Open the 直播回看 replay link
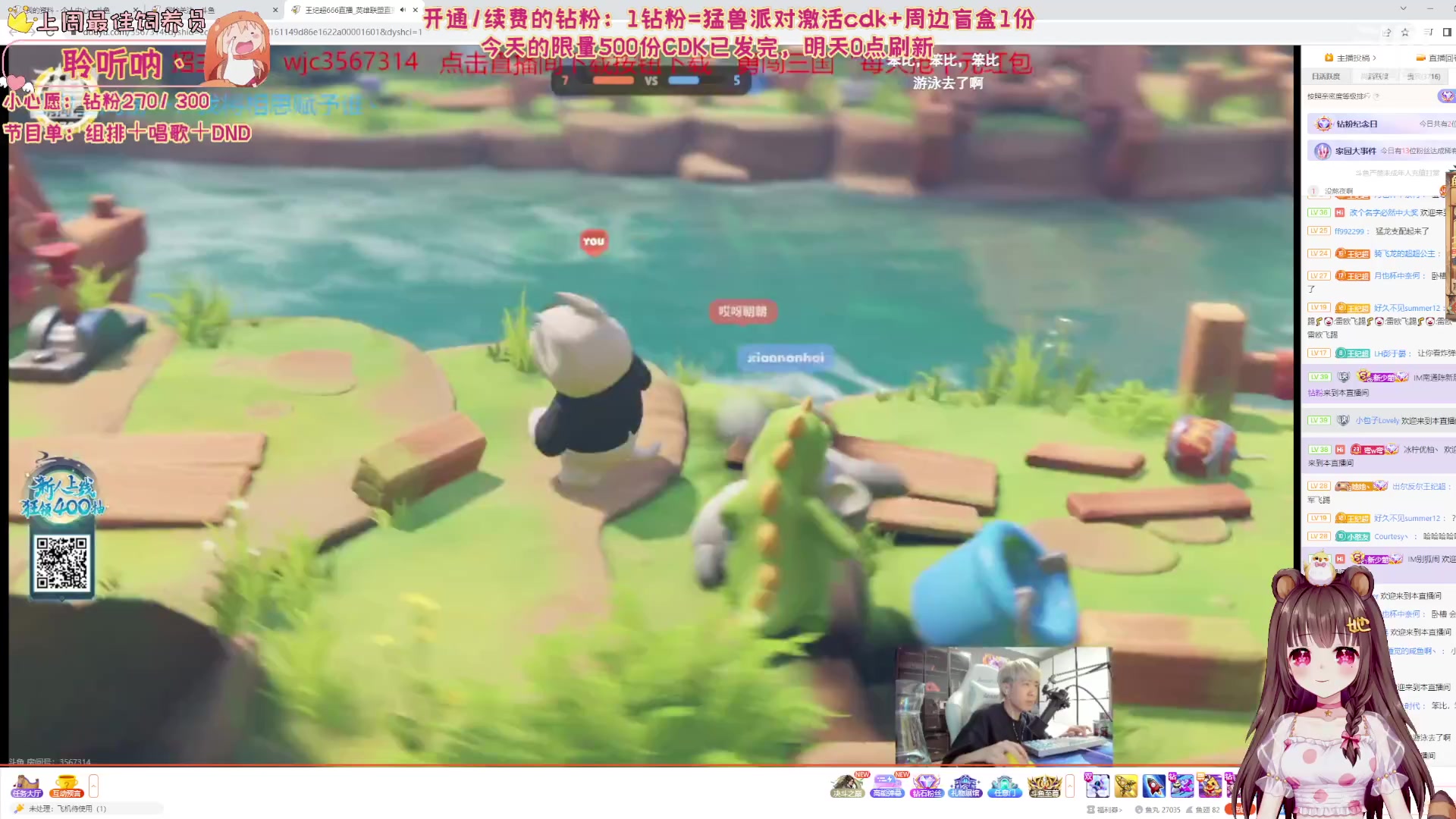 click(1436, 58)
